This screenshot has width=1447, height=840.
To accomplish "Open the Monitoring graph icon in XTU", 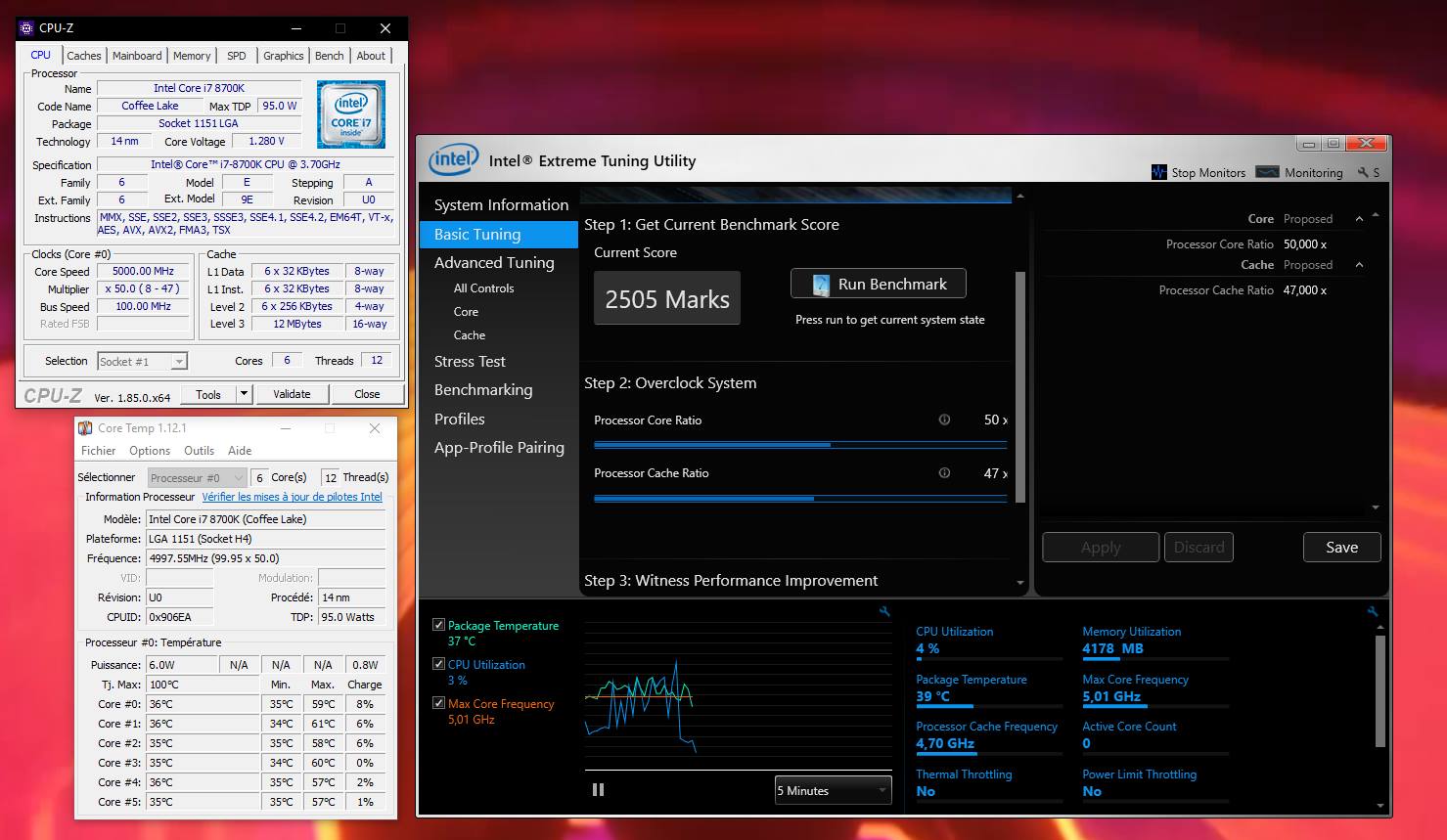I will (x=1267, y=172).
